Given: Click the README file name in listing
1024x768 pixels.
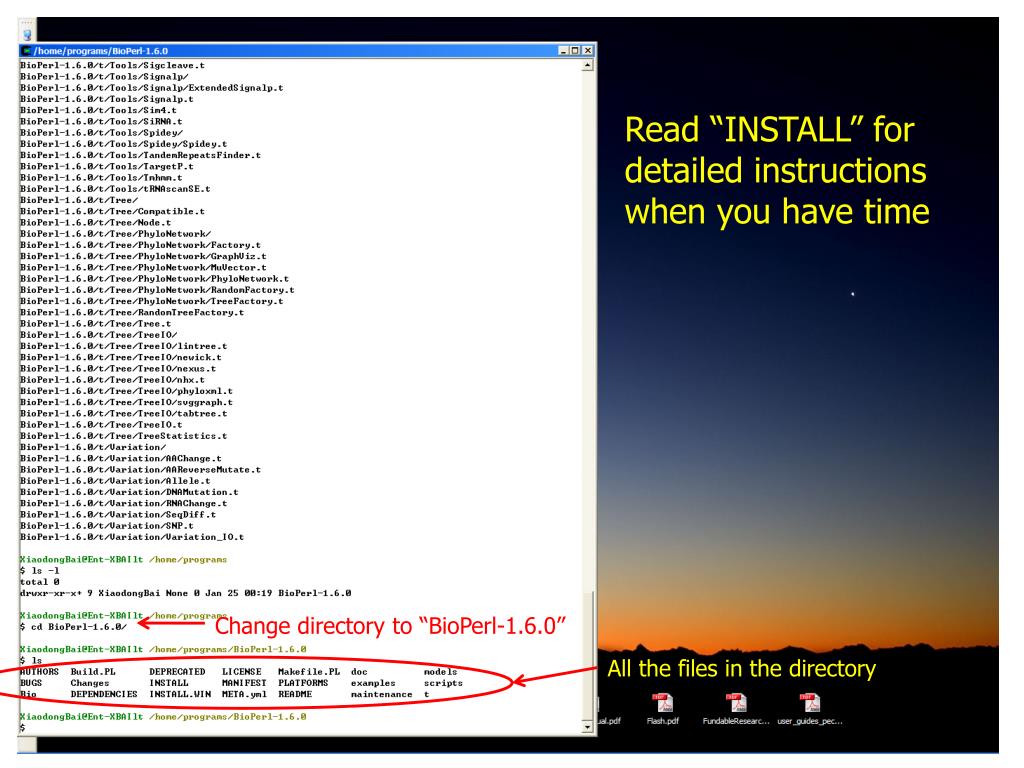Looking at the screenshot, I should pyautogui.click(x=295, y=694).
